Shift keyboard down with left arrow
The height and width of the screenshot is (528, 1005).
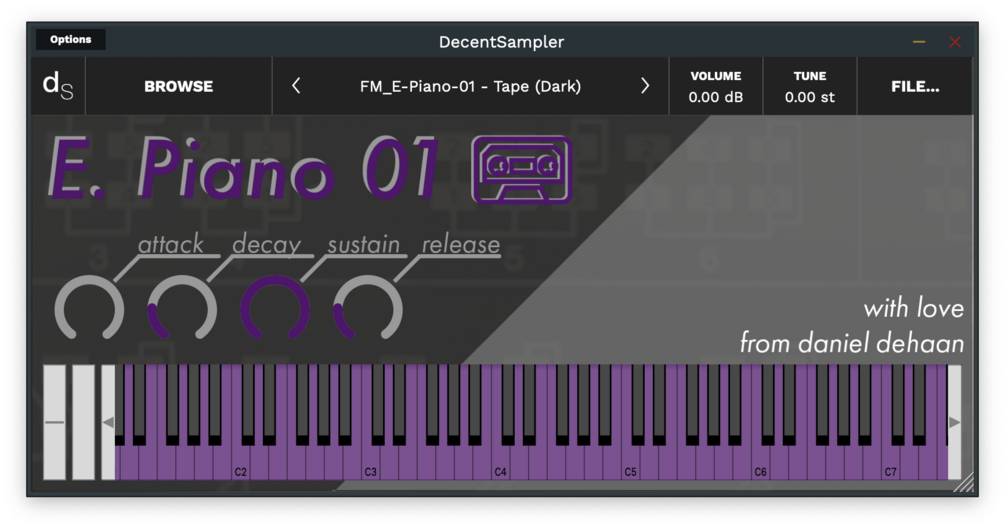pos(108,422)
